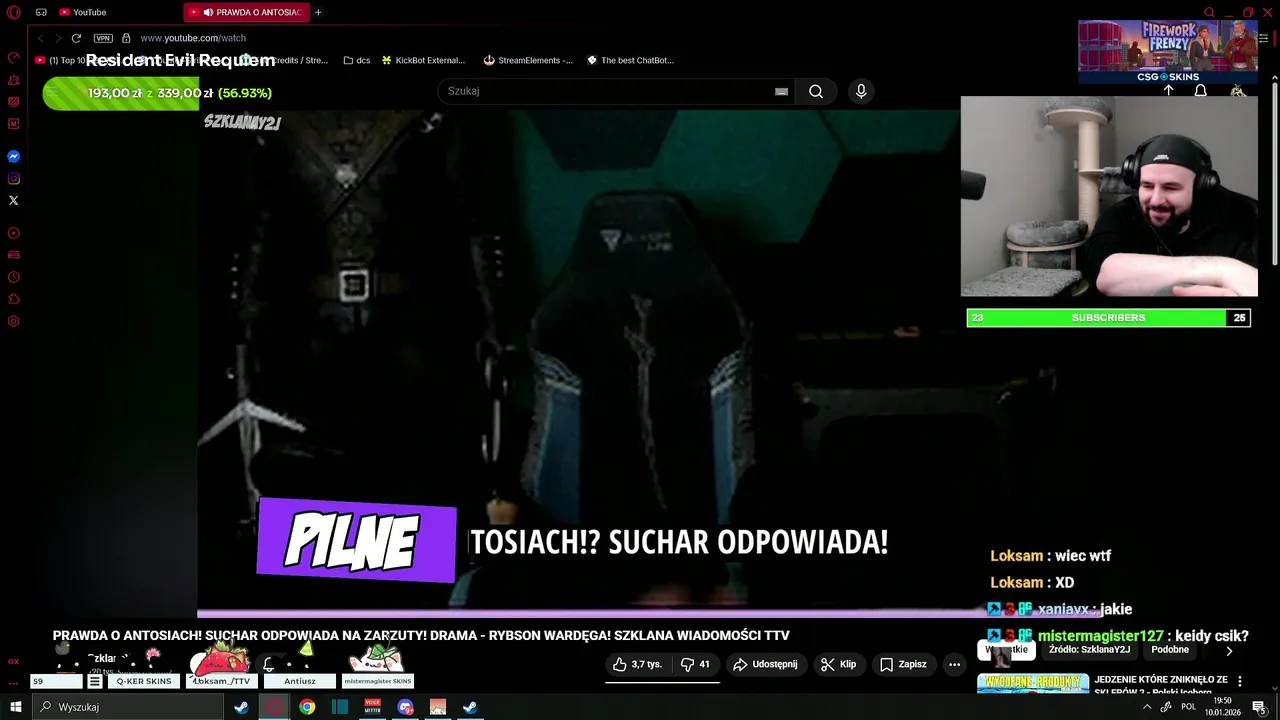Open a new browser tab
This screenshot has height=720, width=1280.
pyautogui.click(x=318, y=12)
